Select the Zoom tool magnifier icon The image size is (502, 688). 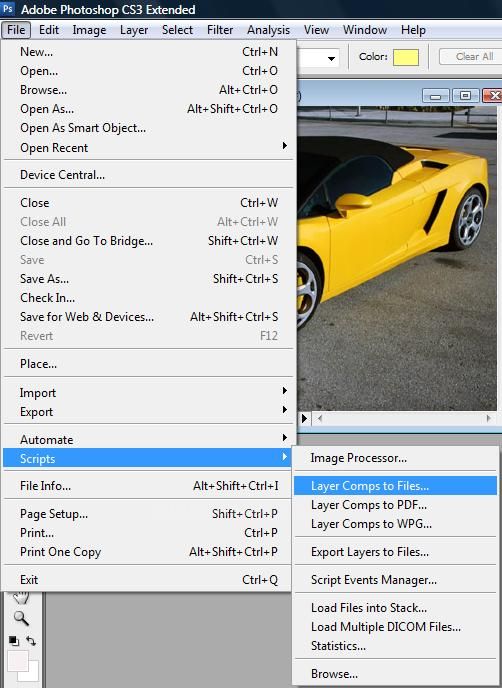21,618
